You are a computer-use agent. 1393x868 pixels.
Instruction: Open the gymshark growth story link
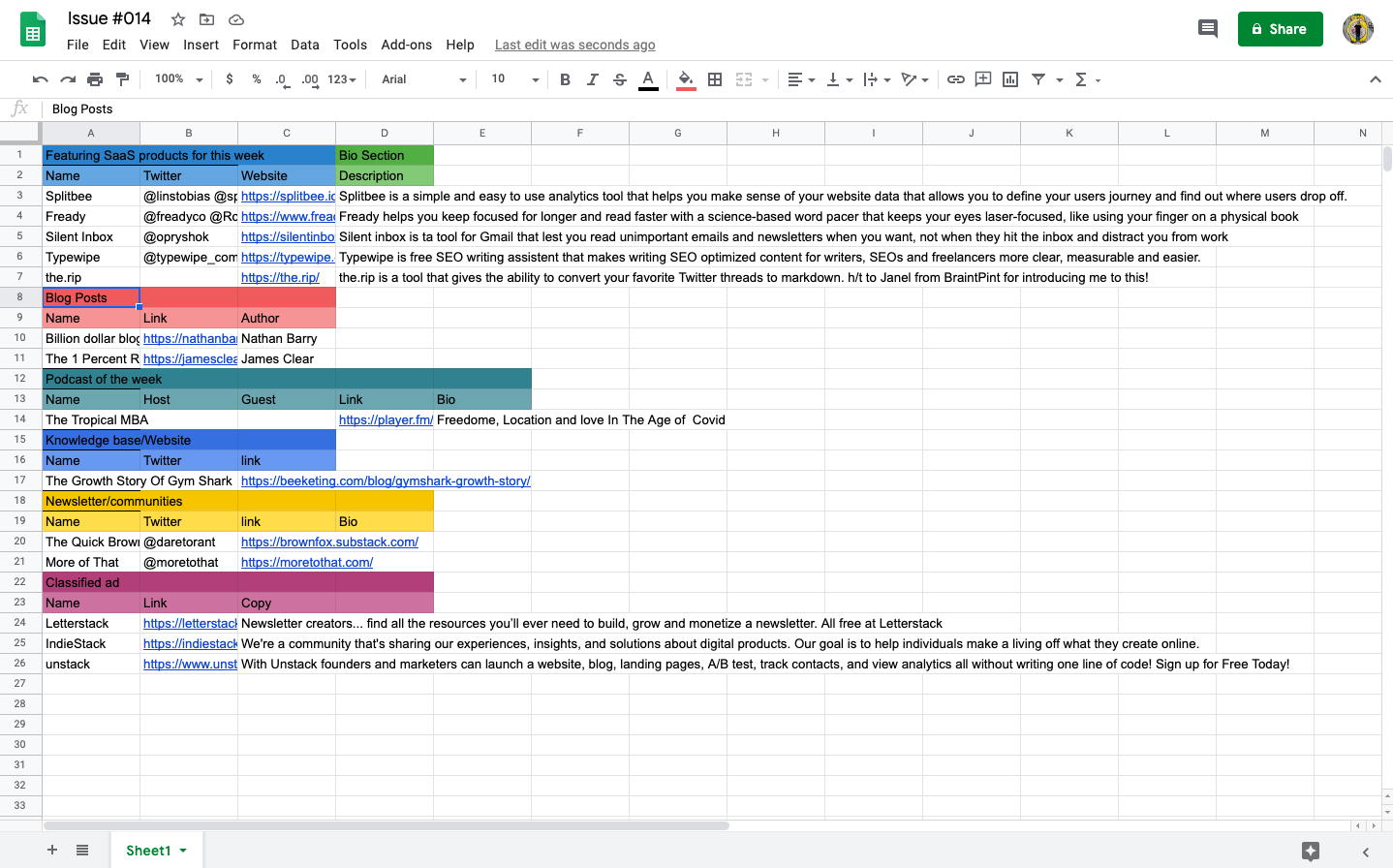(387, 480)
